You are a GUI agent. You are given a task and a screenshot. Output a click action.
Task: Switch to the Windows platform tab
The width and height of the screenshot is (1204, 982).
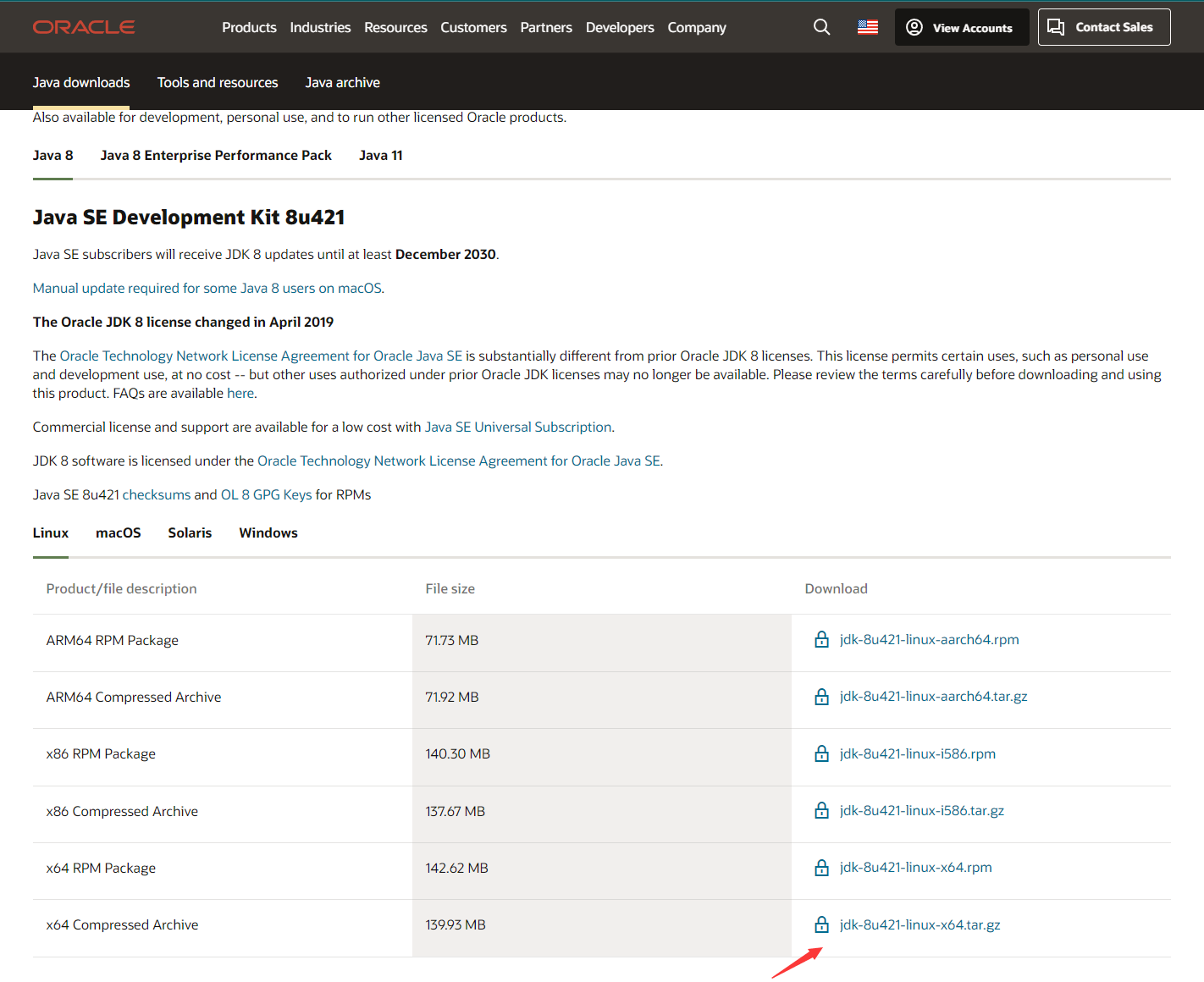pos(268,532)
